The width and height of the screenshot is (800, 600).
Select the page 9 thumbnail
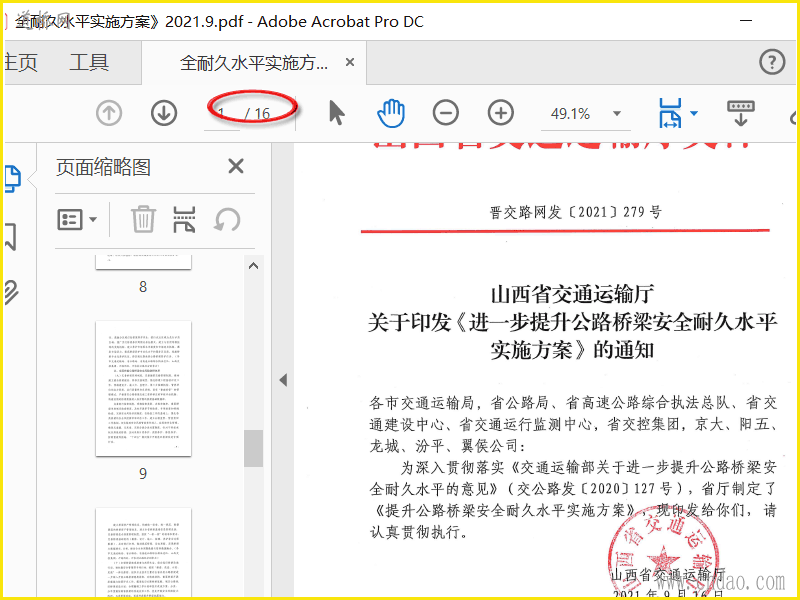click(x=143, y=388)
